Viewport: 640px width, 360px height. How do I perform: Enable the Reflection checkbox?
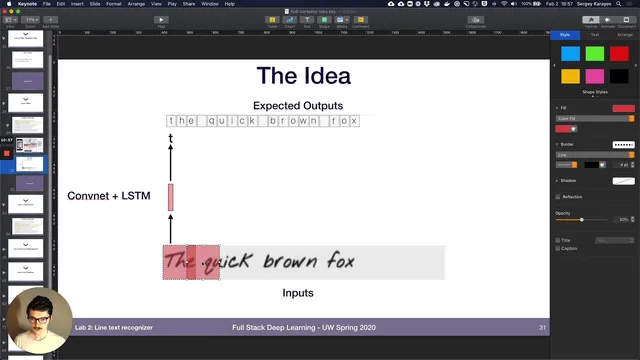coord(558,197)
